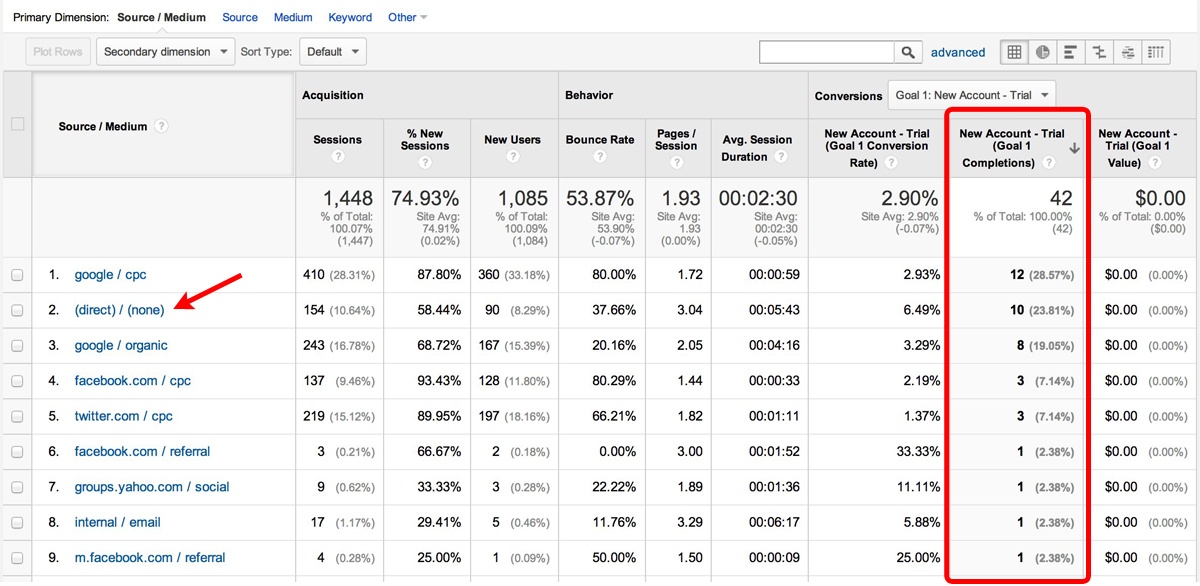Screen dimensions: 1200x586
Task: Switch to the Percentage pie chart view
Action: (x=1042, y=52)
